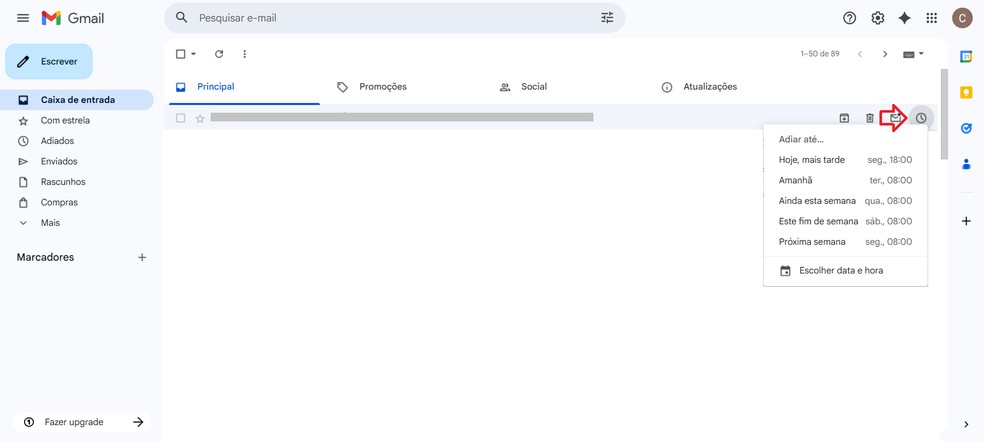Open Google Keep side panel icon
Viewport: 984px width, 441px height.
coord(966,92)
